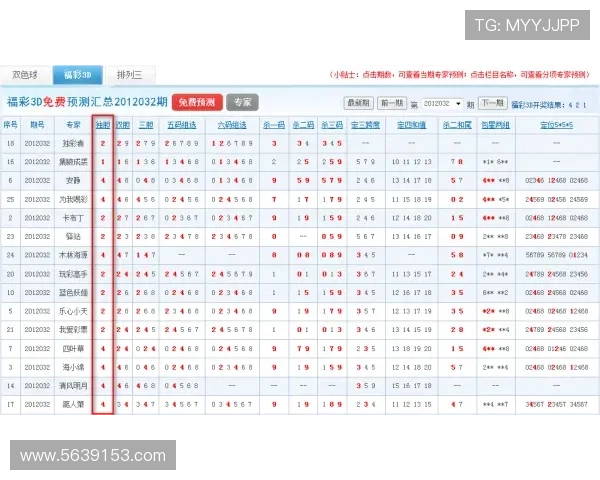
Task: Select expert 清风明月 in row 14
Action: click(73, 386)
